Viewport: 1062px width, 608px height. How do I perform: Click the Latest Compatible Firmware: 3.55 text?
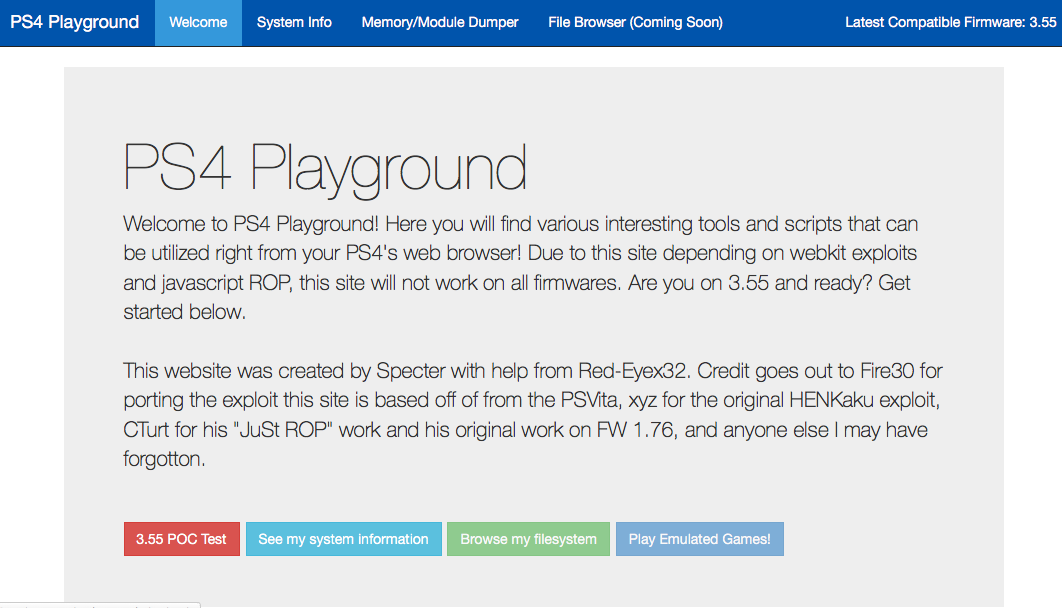[950, 22]
